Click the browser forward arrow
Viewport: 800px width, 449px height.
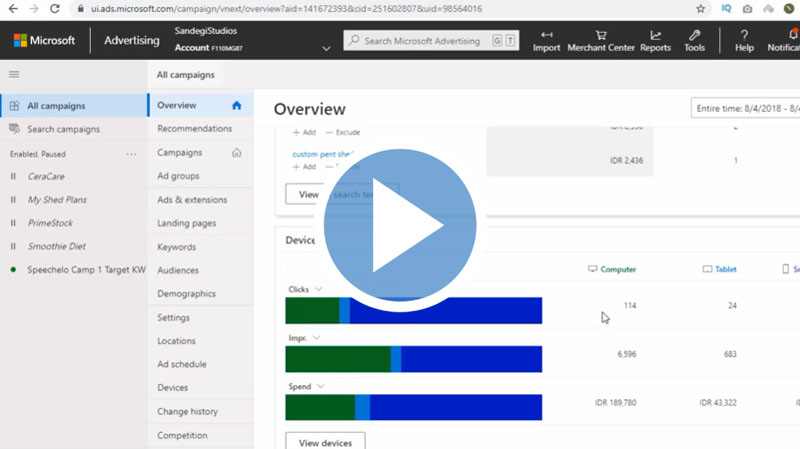(x=34, y=9)
